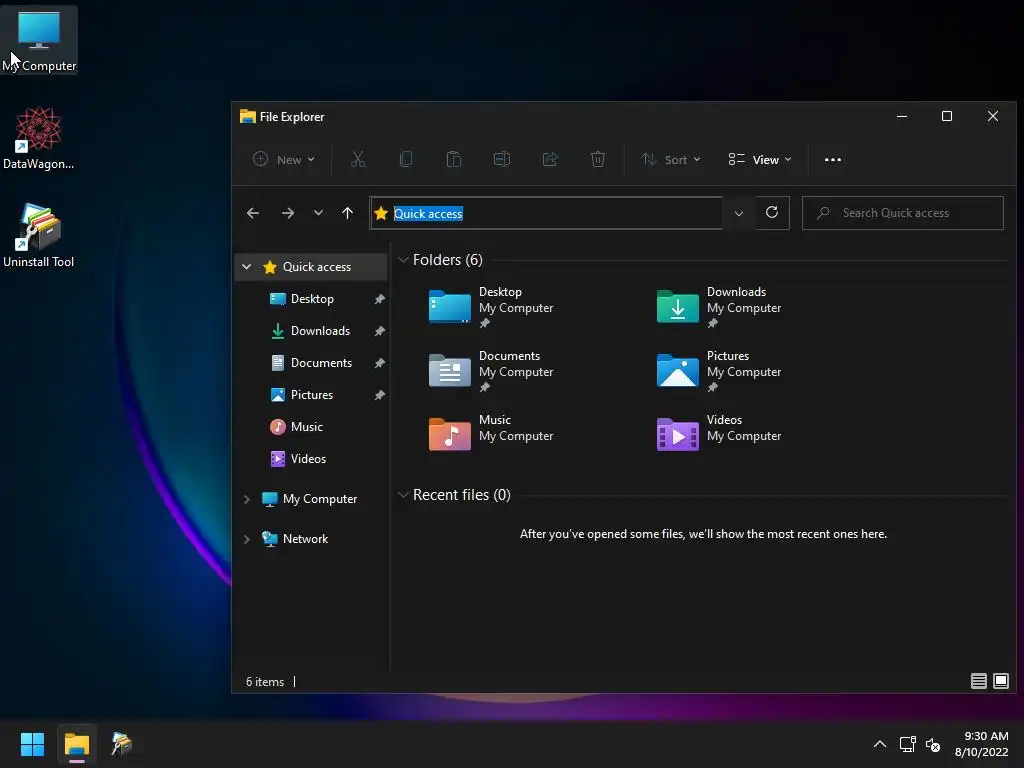Screen dimensions: 1024x768
Task: Click the Share icon in toolbar
Action: coord(550,159)
